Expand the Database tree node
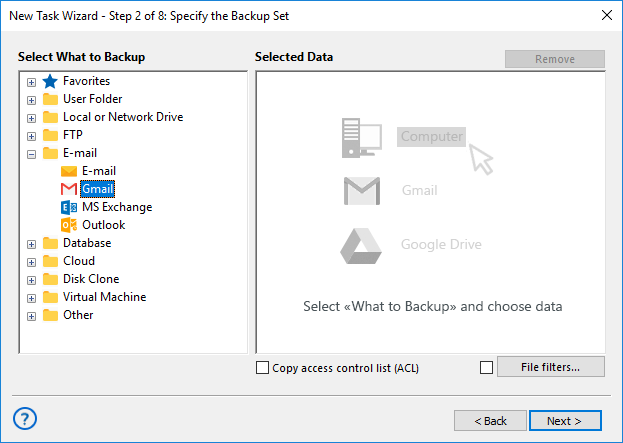 tap(31, 244)
